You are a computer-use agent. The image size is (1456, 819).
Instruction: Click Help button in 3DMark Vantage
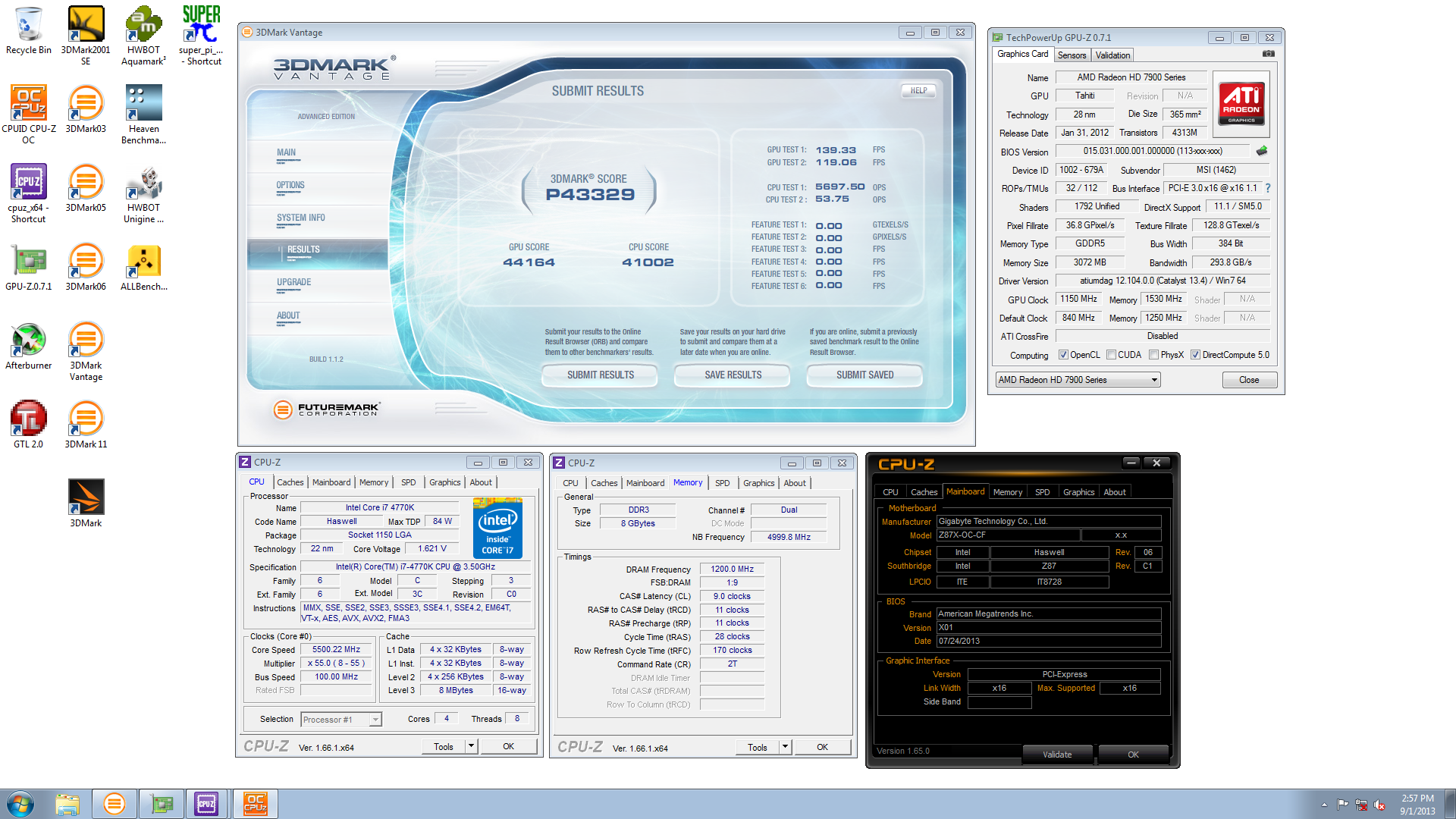click(918, 90)
